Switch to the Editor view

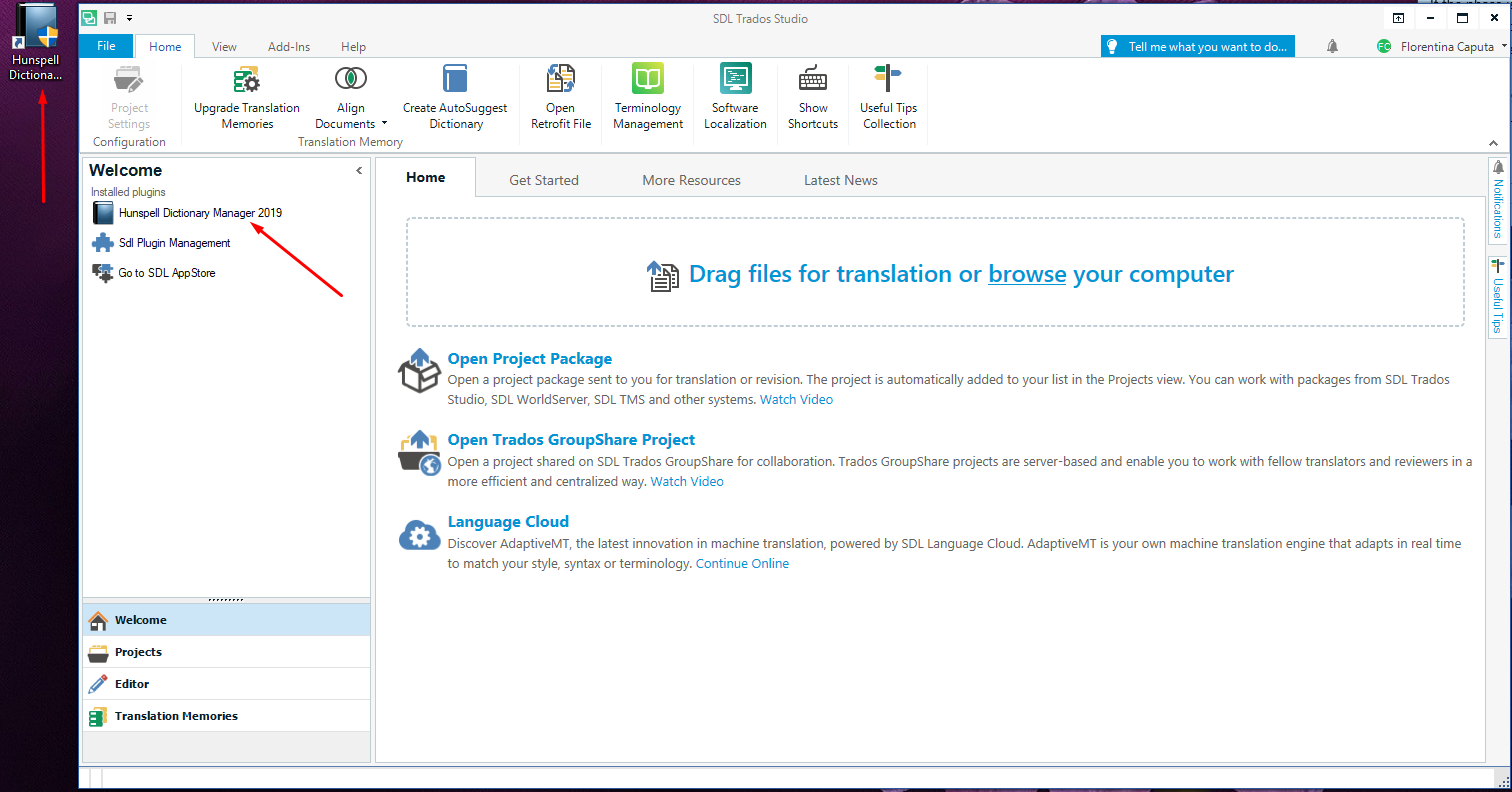click(226, 684)
